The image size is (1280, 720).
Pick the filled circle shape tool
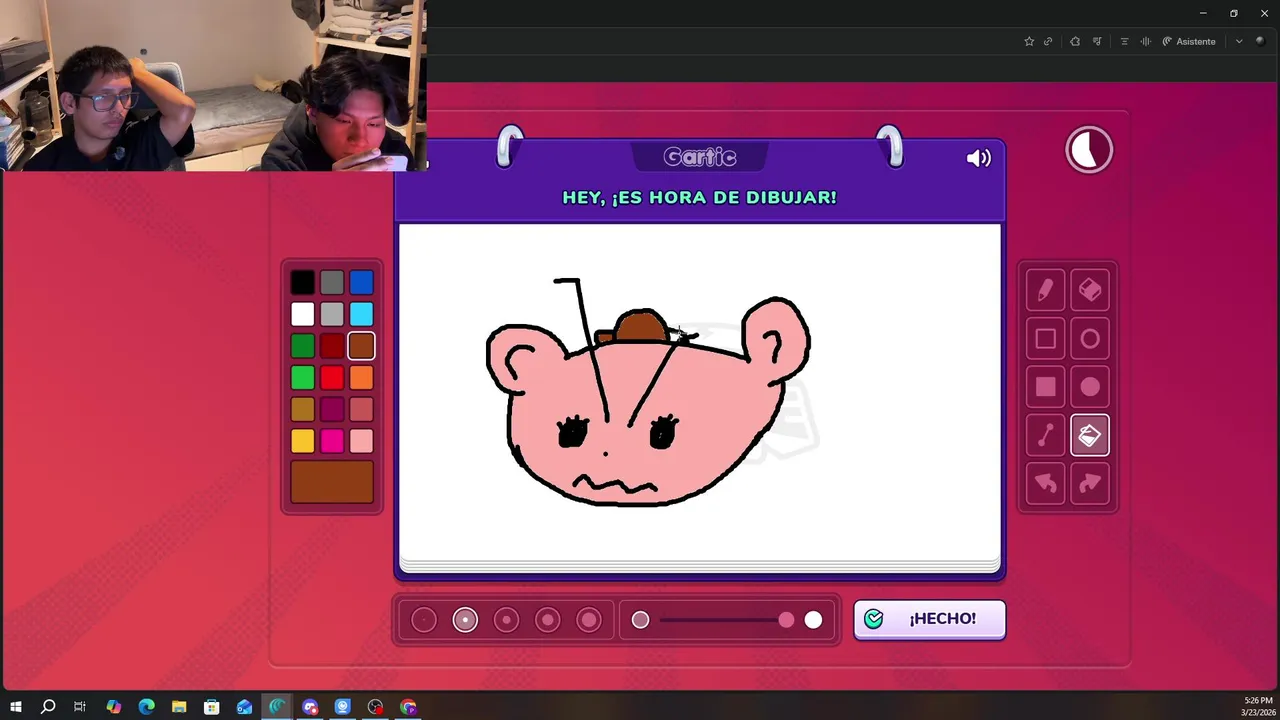click(1090, 387)
